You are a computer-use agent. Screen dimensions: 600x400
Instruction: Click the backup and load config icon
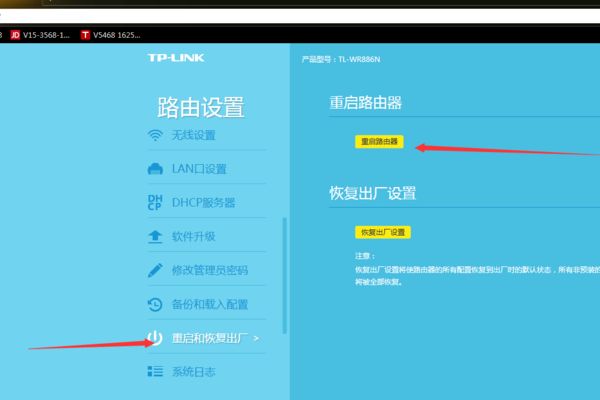(155, 305)
